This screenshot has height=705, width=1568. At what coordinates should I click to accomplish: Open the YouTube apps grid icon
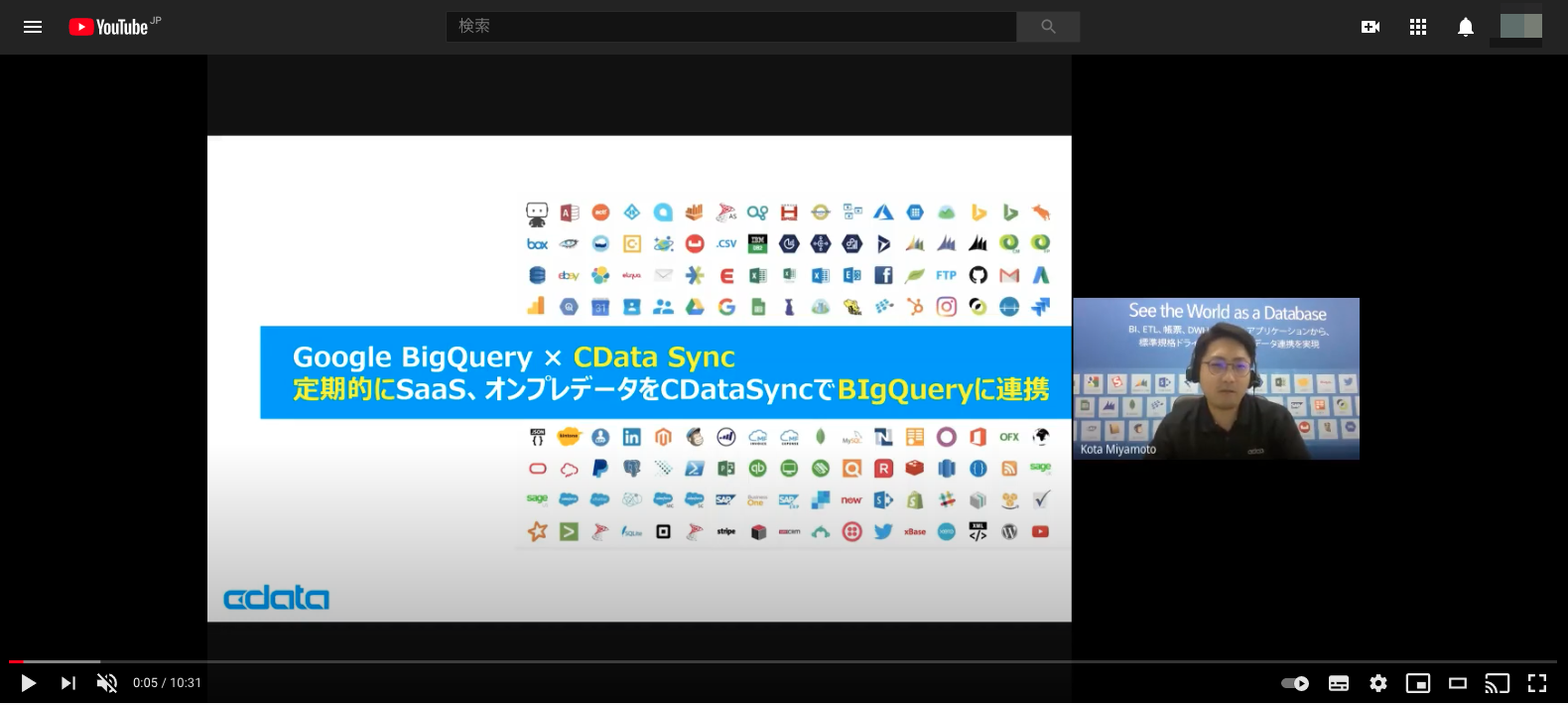point(1418,27)
